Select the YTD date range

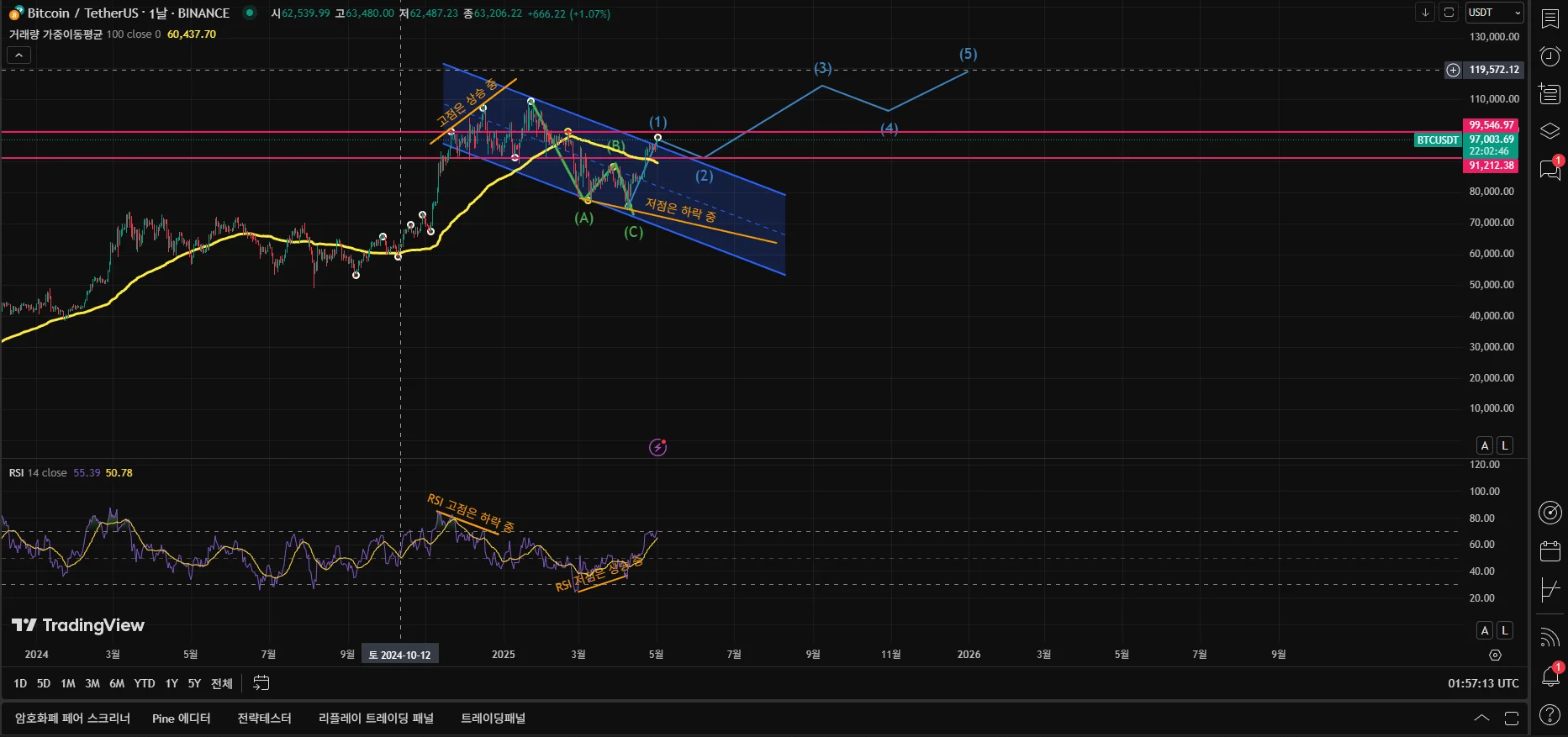click(x=145, y=684)
